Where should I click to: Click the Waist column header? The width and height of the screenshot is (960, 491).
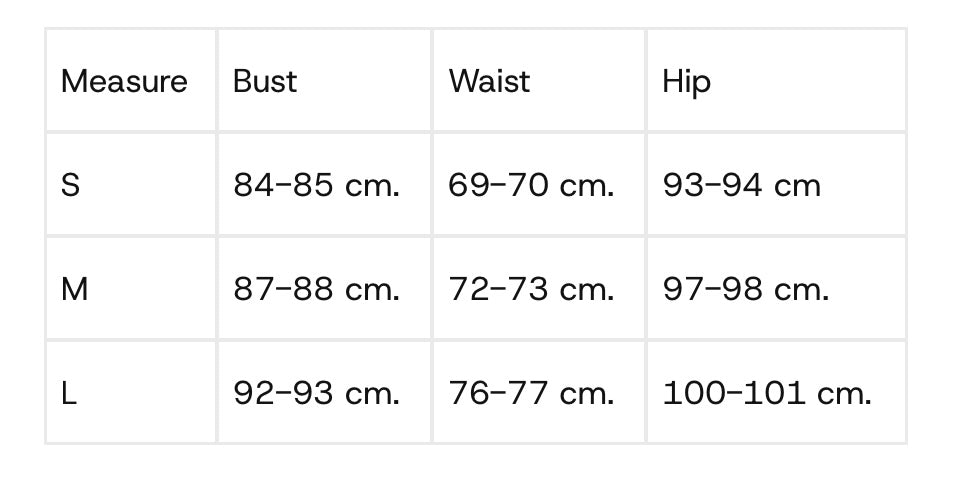pos(489,81)
